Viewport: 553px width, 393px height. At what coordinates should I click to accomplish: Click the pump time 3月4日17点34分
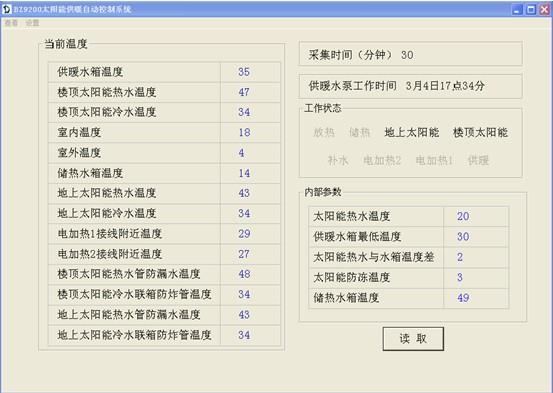[445, 86]
